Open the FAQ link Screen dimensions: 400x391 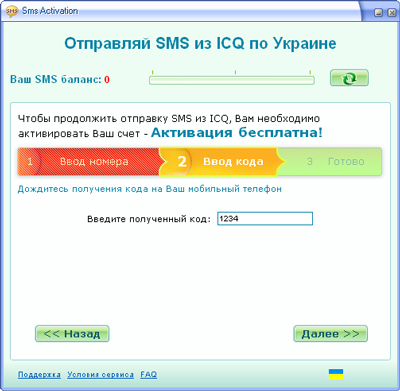click(x=149, y=375)
